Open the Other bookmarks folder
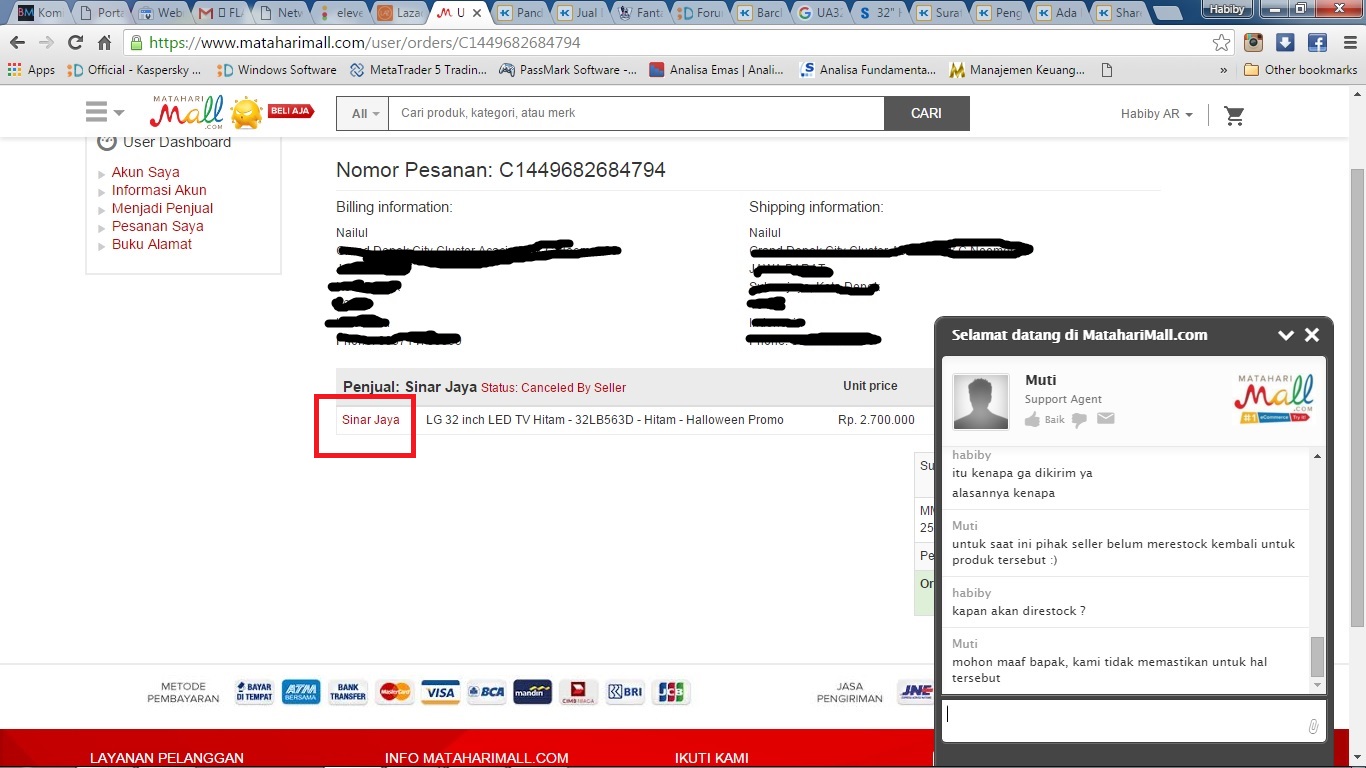Image resolution: width=1366 pixels, height=768 pixels. 1300,70
